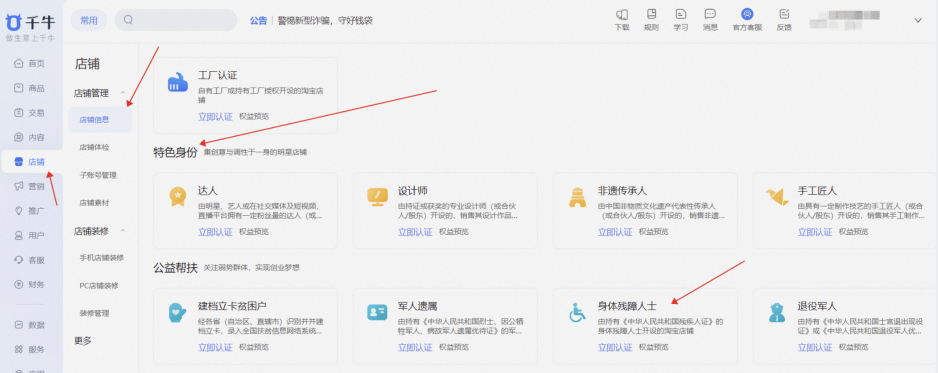Open 权益预览 for 退役军人
This screenshot has width=938, height=373.
[x=854, y=347]
